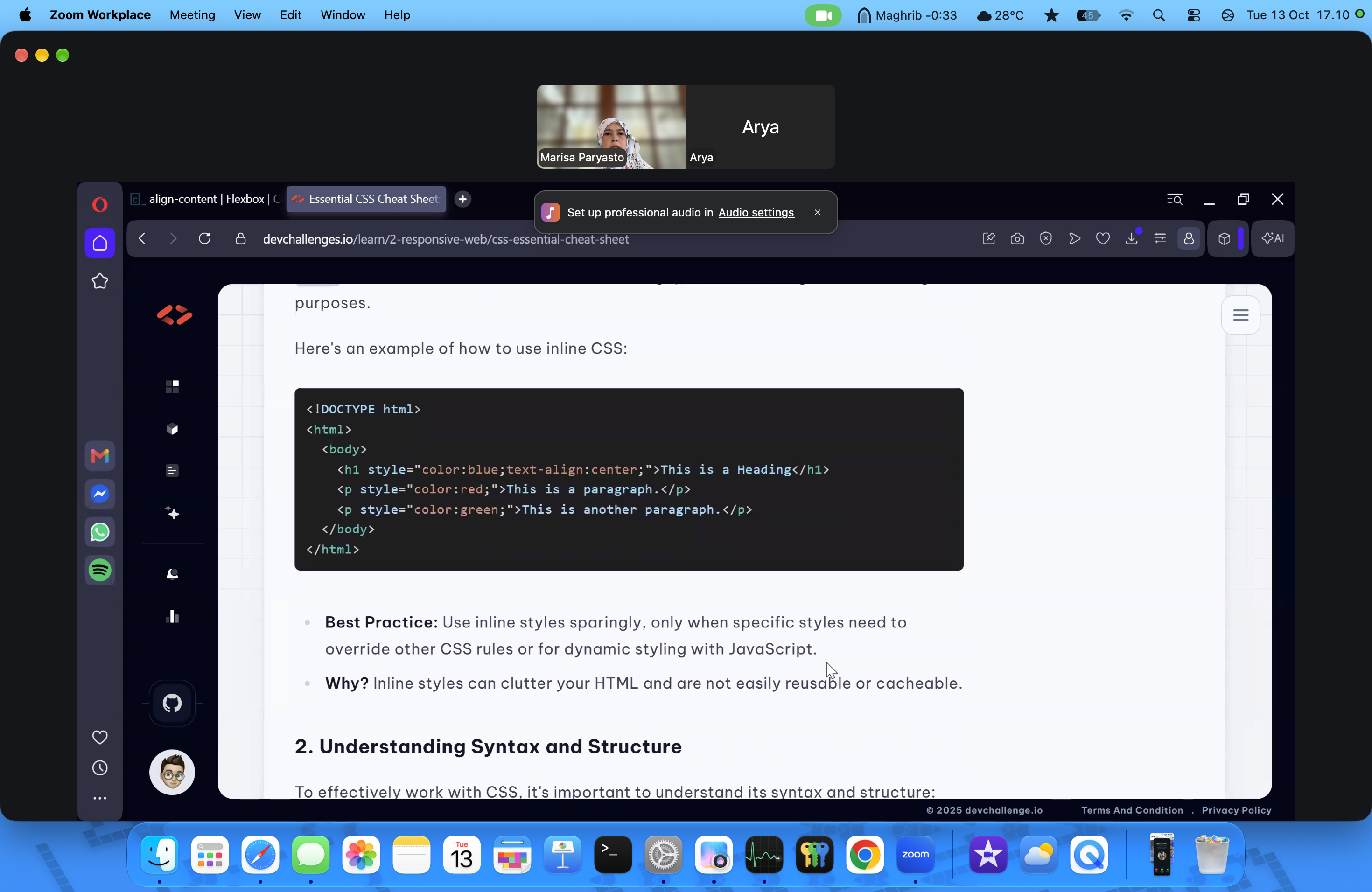
Task: Open a new browser tab
Action: coord(462,199)
